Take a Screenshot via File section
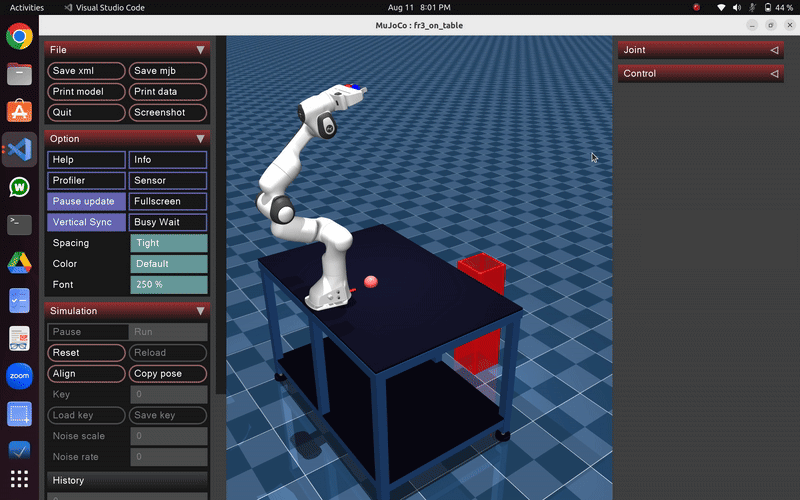800x500 pixels. (168, 113)
